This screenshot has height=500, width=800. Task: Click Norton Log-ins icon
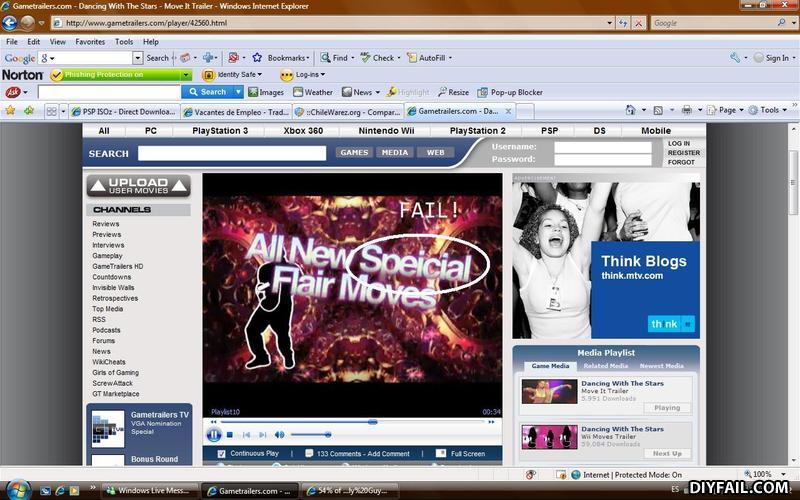pos(287,75)
